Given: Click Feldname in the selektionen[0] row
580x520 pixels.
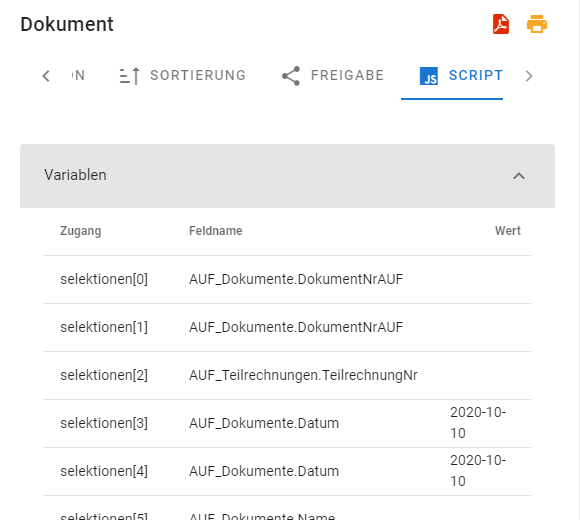Looking at the screenshot, I should 296,279.
